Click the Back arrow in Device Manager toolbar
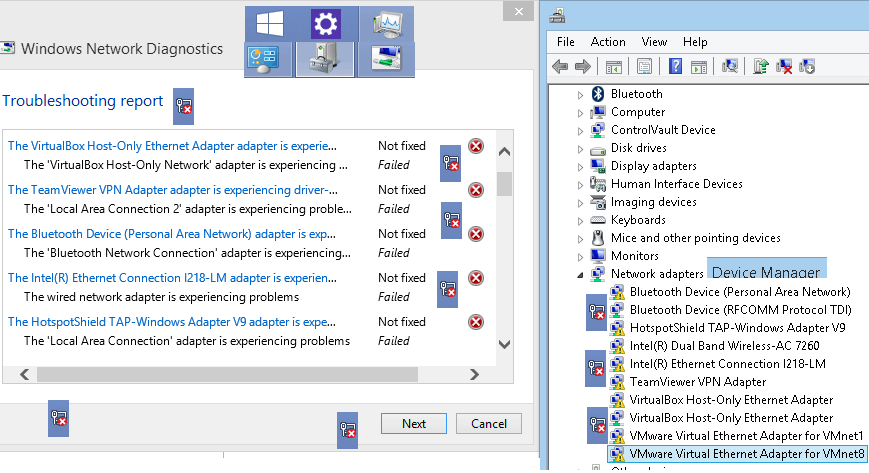 560,67
